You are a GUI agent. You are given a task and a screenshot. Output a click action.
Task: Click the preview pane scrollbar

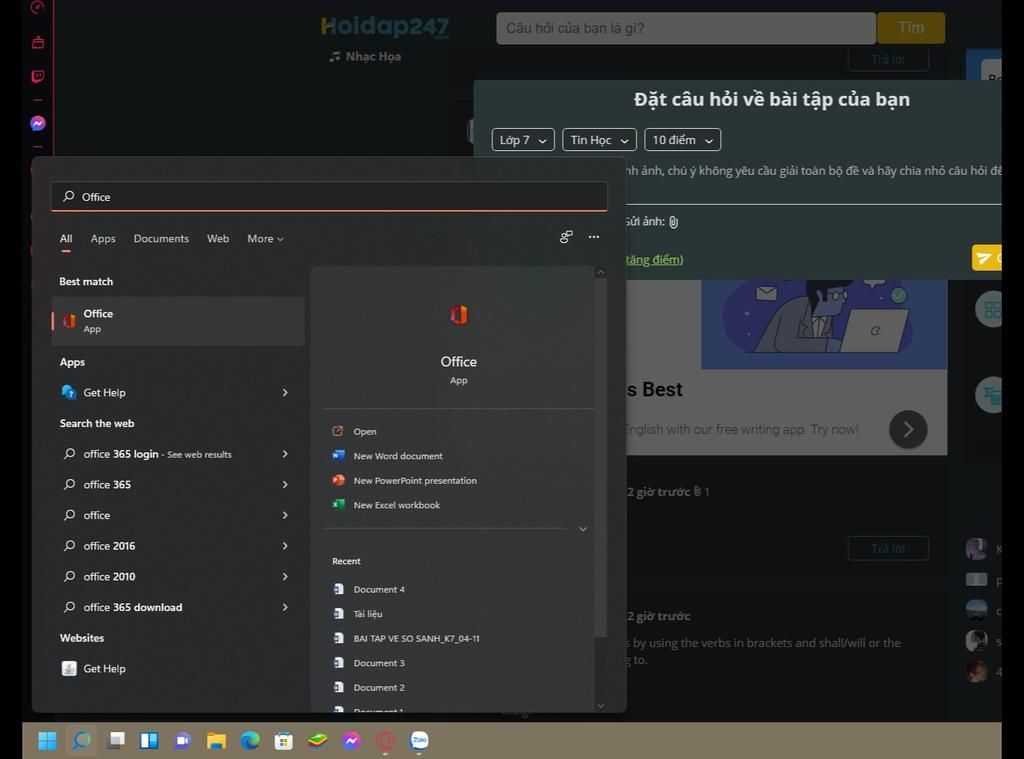601,457
